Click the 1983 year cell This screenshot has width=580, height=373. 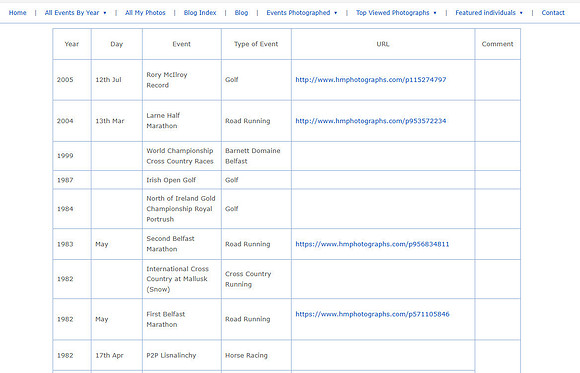(x=72, y=244)
